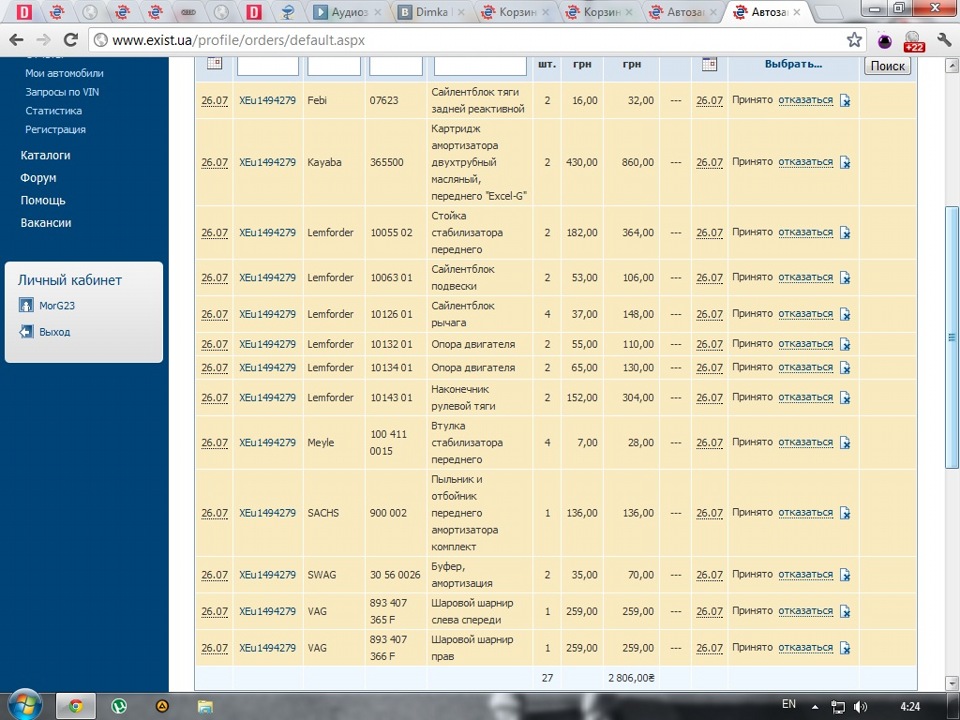This screenshot has height=720, width=960.
Task: Open uTorrent from taskbar
Action: pos(119,707)
